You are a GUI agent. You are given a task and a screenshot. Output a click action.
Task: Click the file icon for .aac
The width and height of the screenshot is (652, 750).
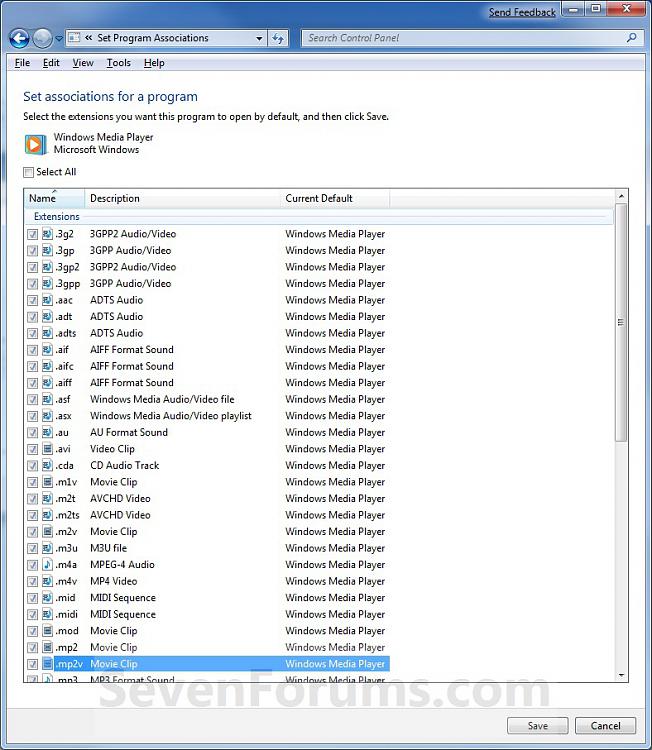tap(47, 300)
